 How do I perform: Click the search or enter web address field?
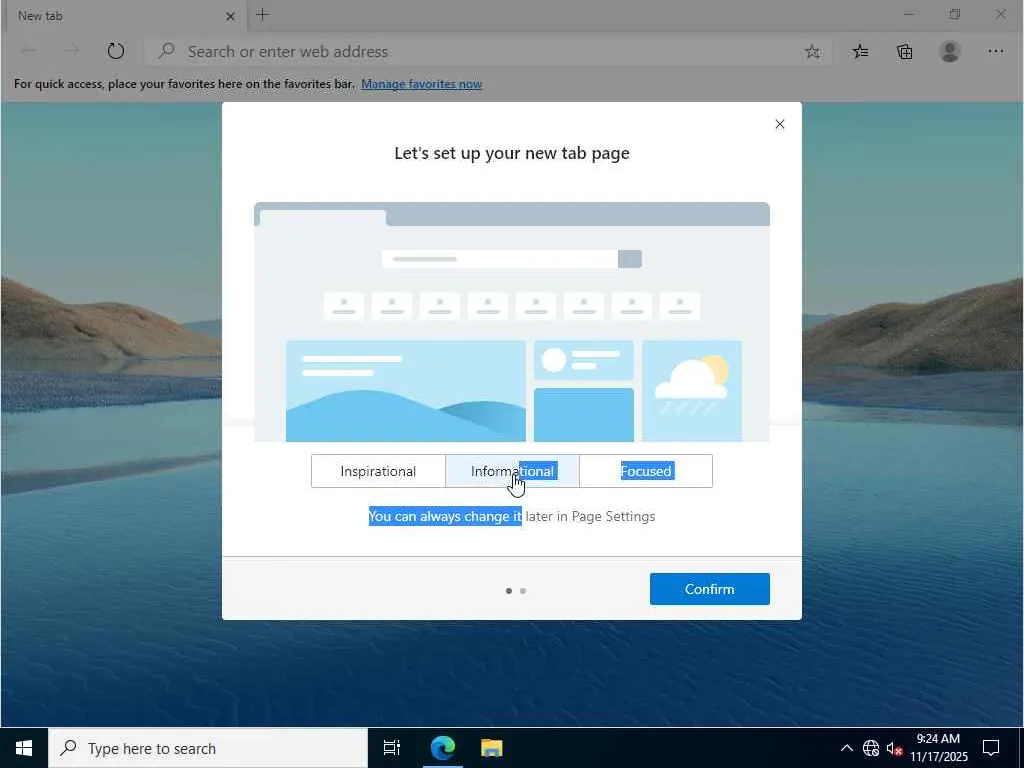pos(488,52)
